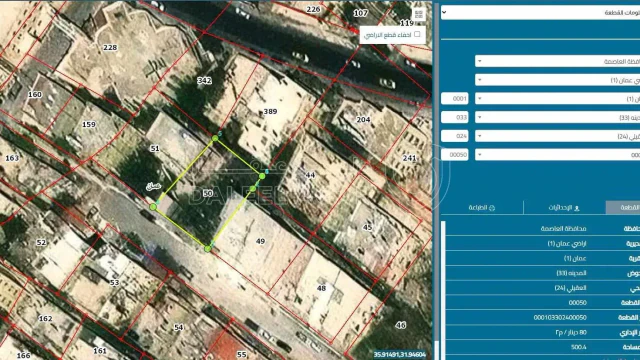This screenshot has height=360, width=640.
Task: Click the left green vertex of parcel 50
Action: [153, 207]
